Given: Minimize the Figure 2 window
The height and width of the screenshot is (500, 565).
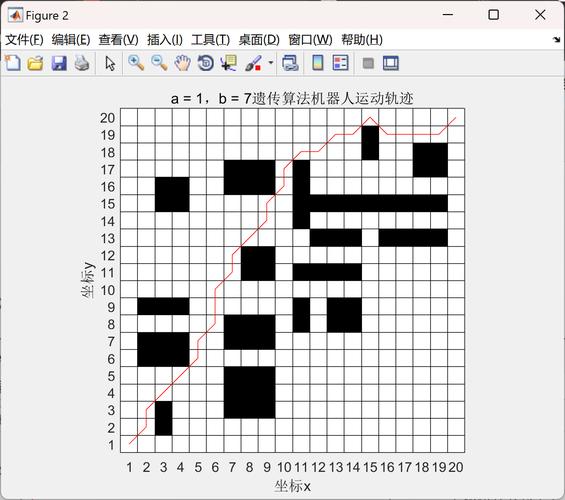Looking at the screenshot, I should point(448,15).
